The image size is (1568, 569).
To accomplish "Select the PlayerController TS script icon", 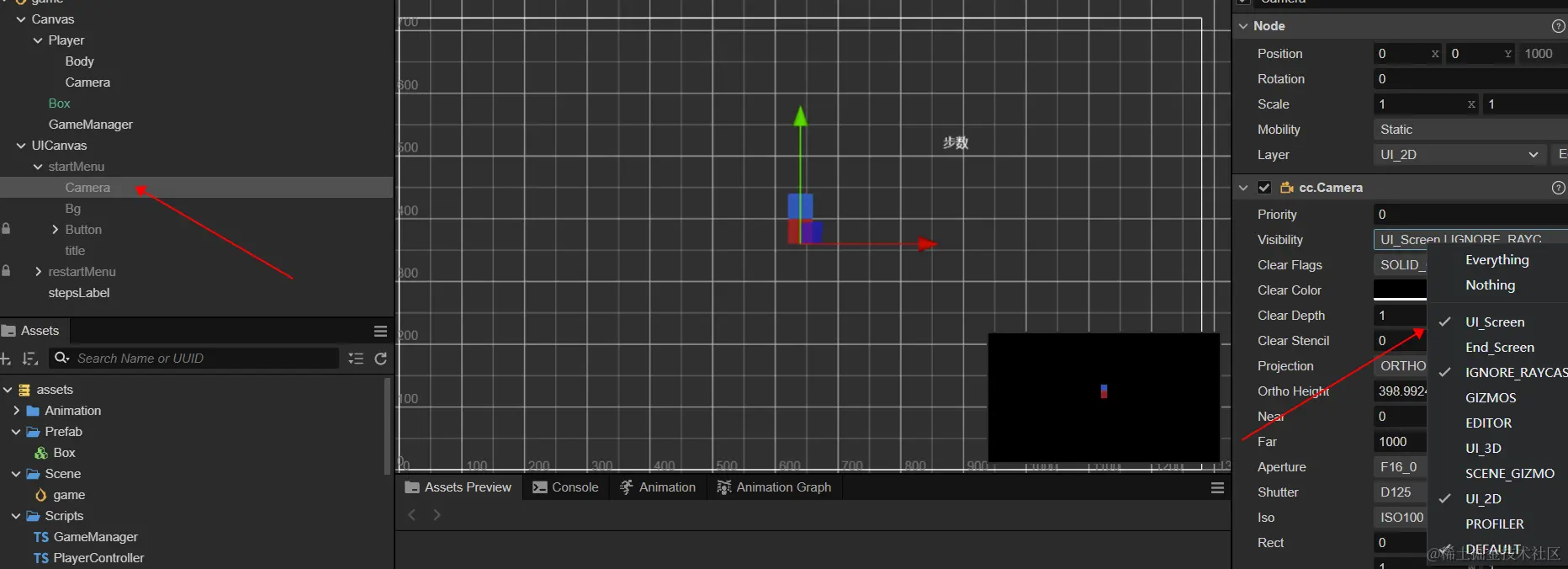I will click(x=40, y=558).
